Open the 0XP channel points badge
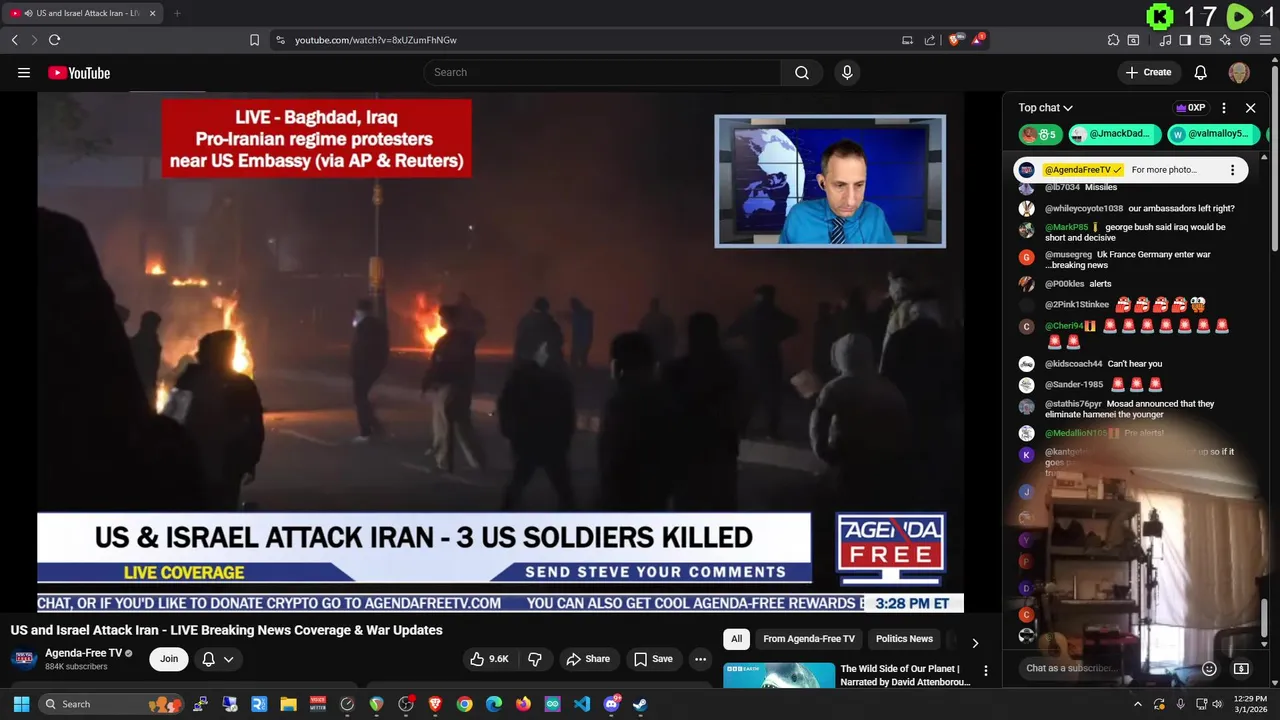 (1191, 108)
